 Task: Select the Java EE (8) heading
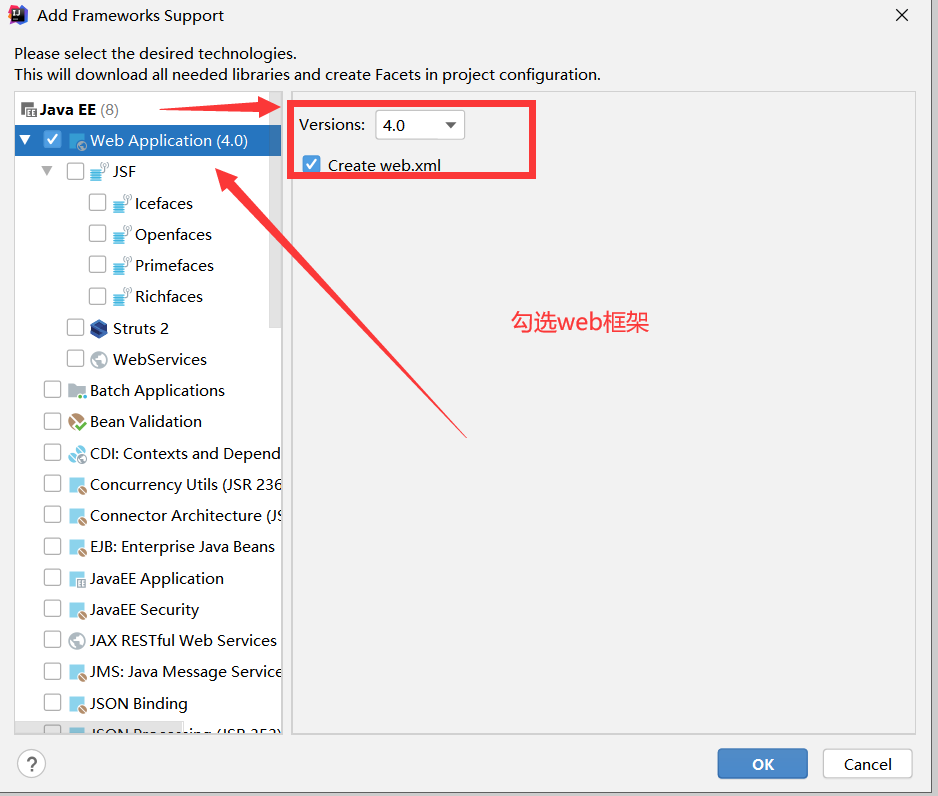[x=79, y=110]
